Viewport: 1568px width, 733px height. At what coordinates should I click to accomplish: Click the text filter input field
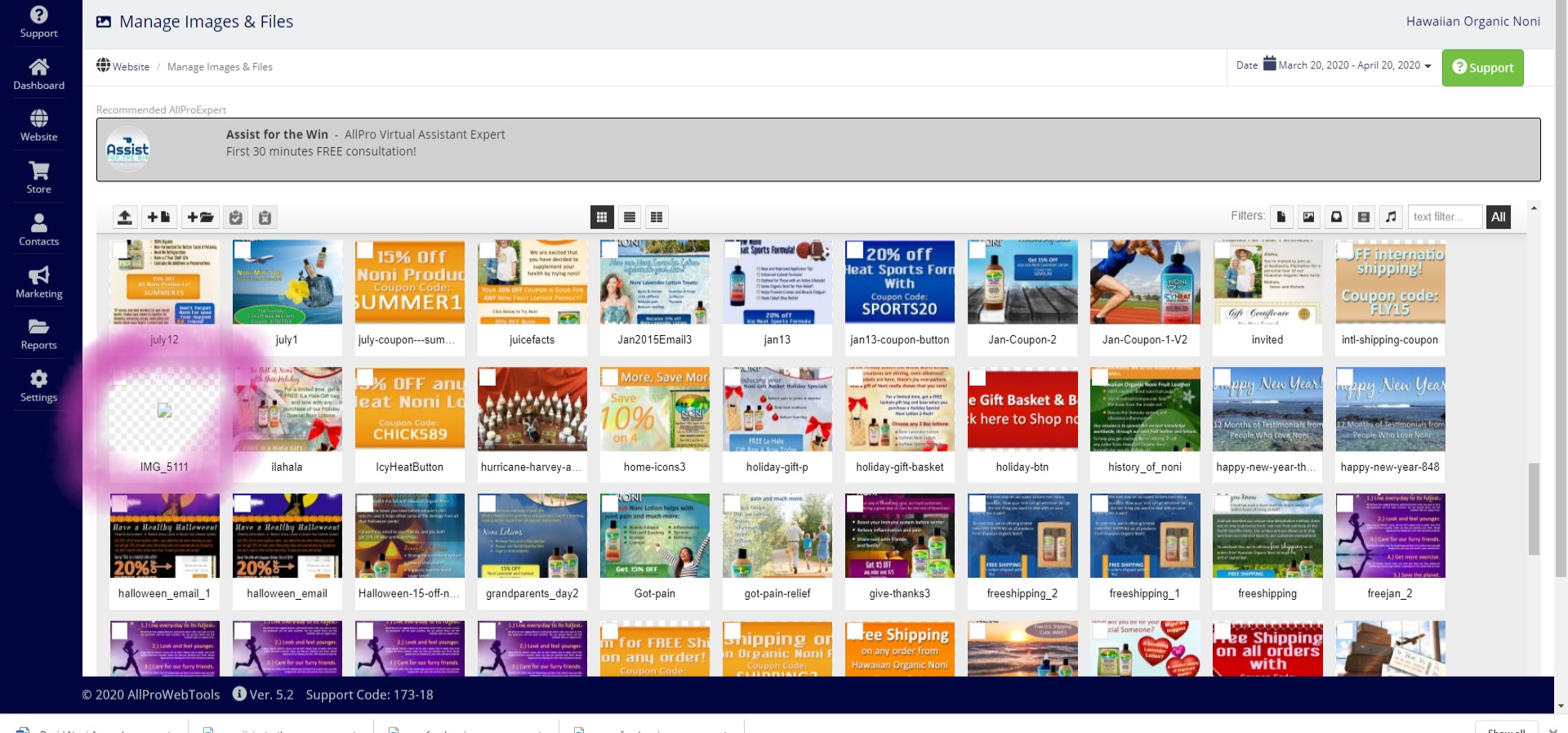point(1445,217)
